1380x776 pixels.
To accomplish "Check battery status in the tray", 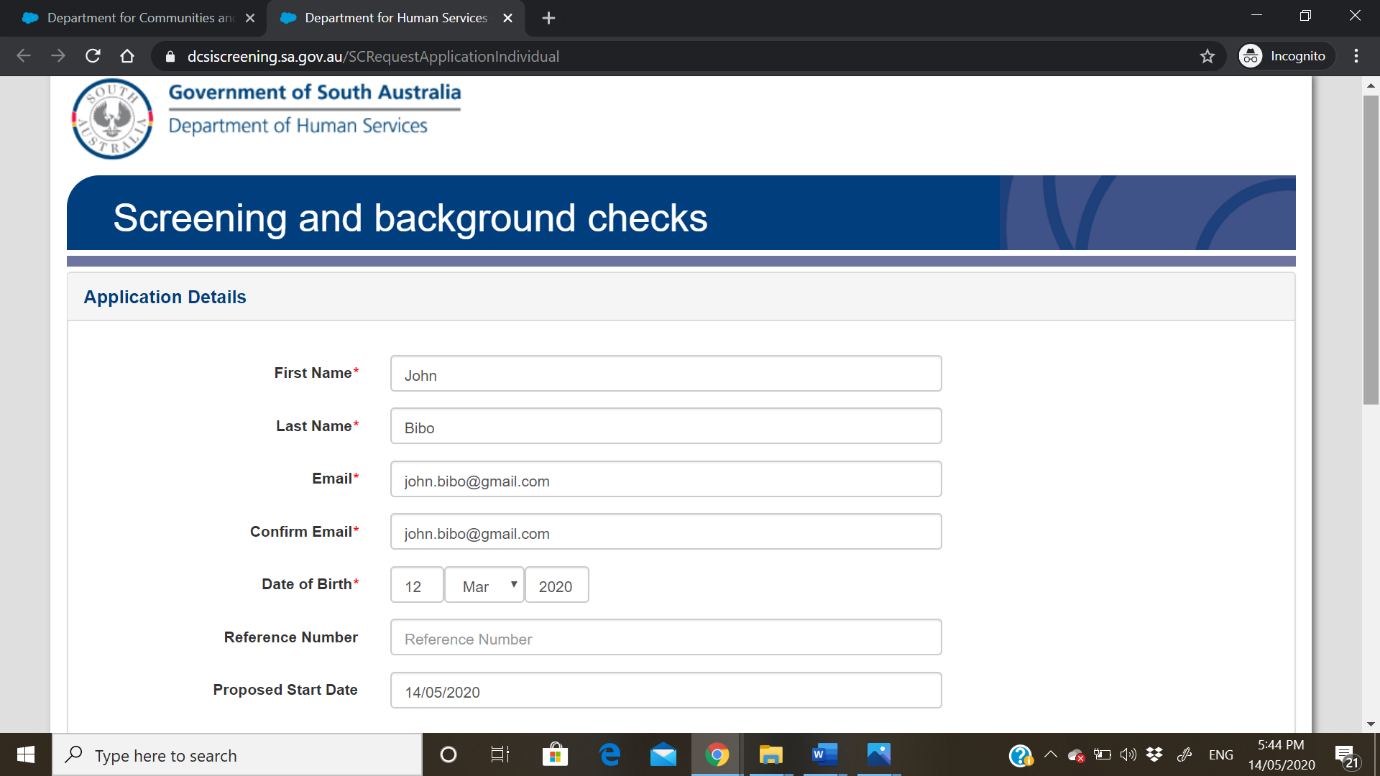I will 1103,755.
